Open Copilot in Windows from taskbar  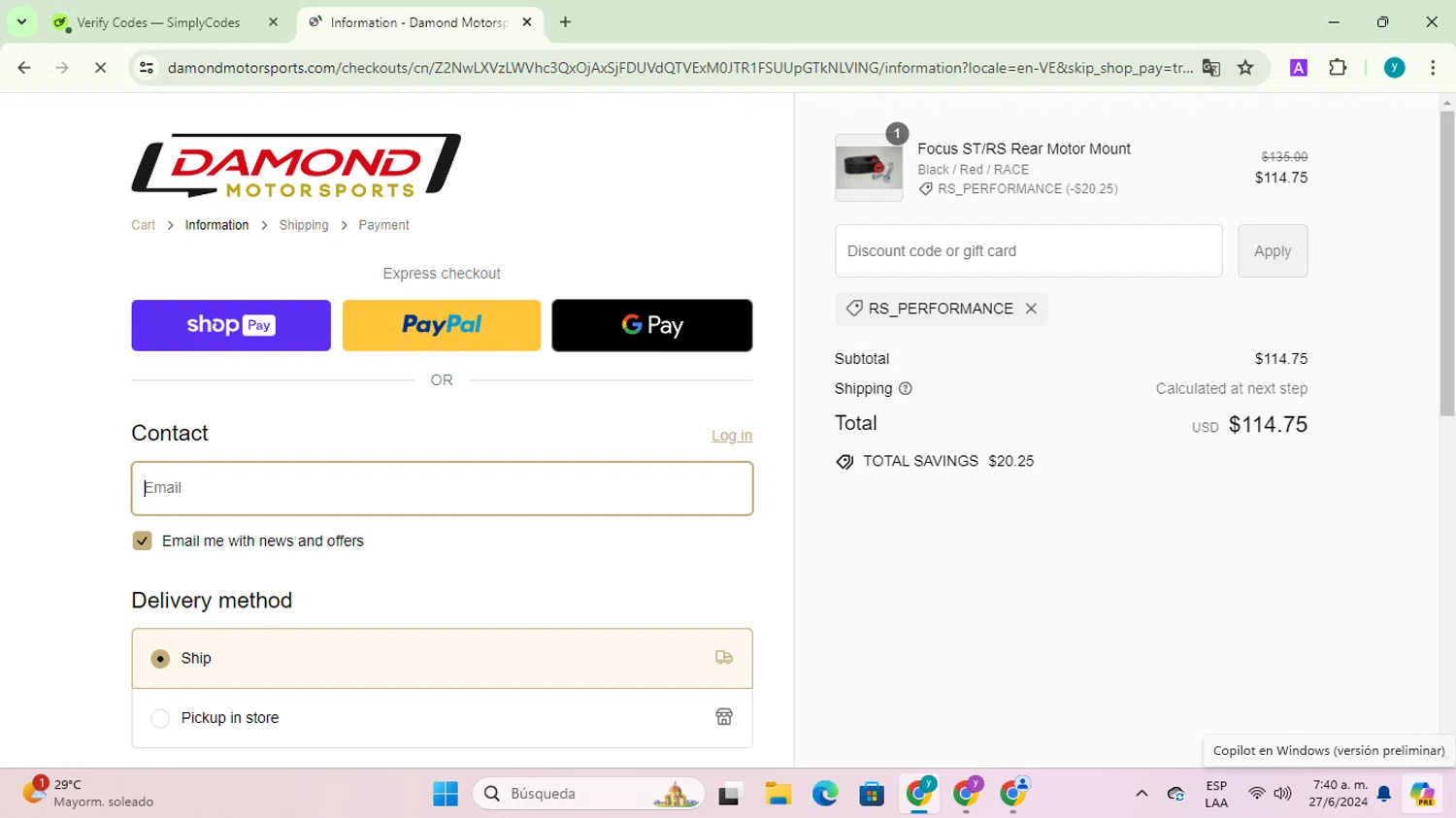(1423, 794)
